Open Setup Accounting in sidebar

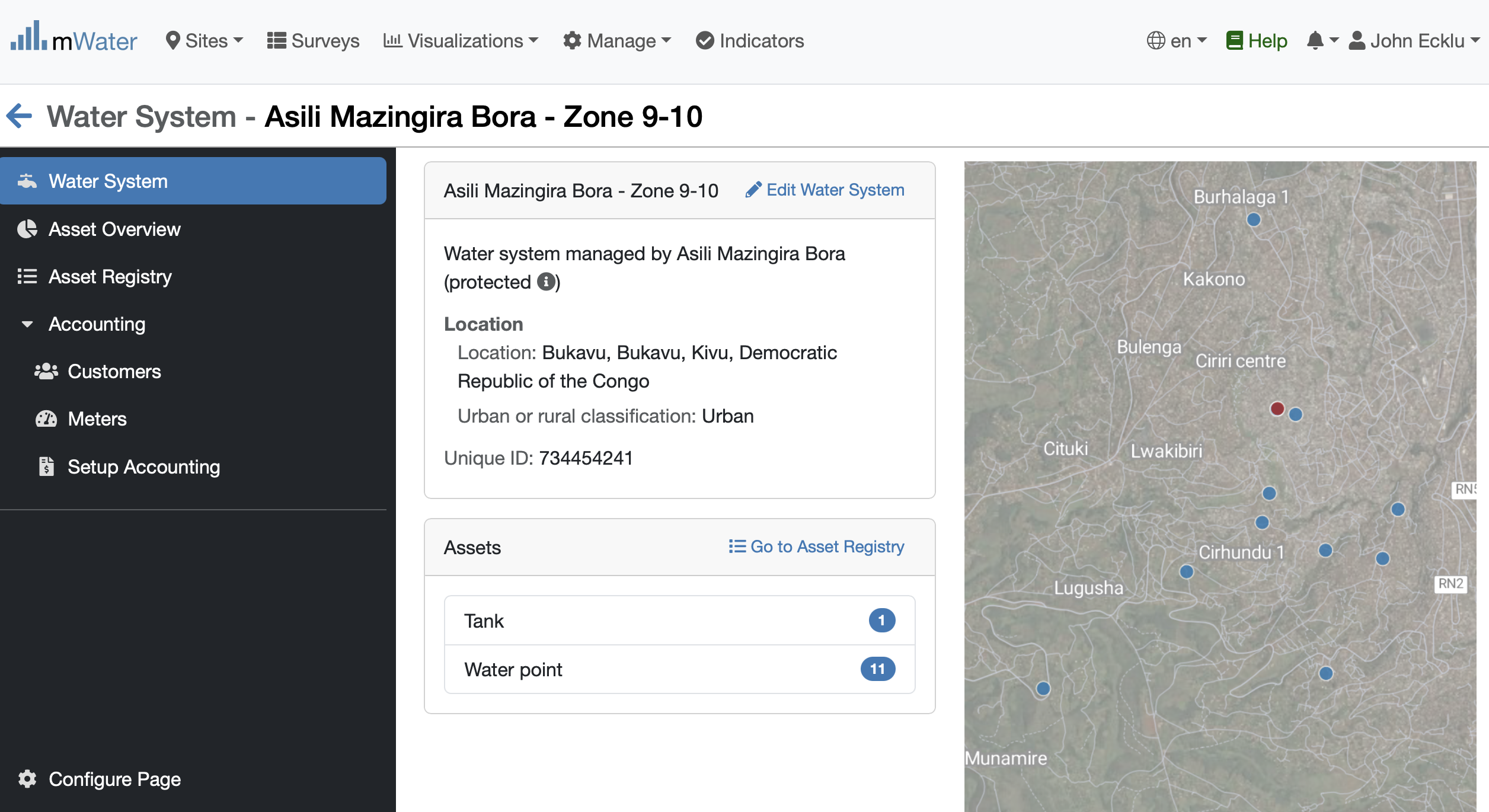193,466
